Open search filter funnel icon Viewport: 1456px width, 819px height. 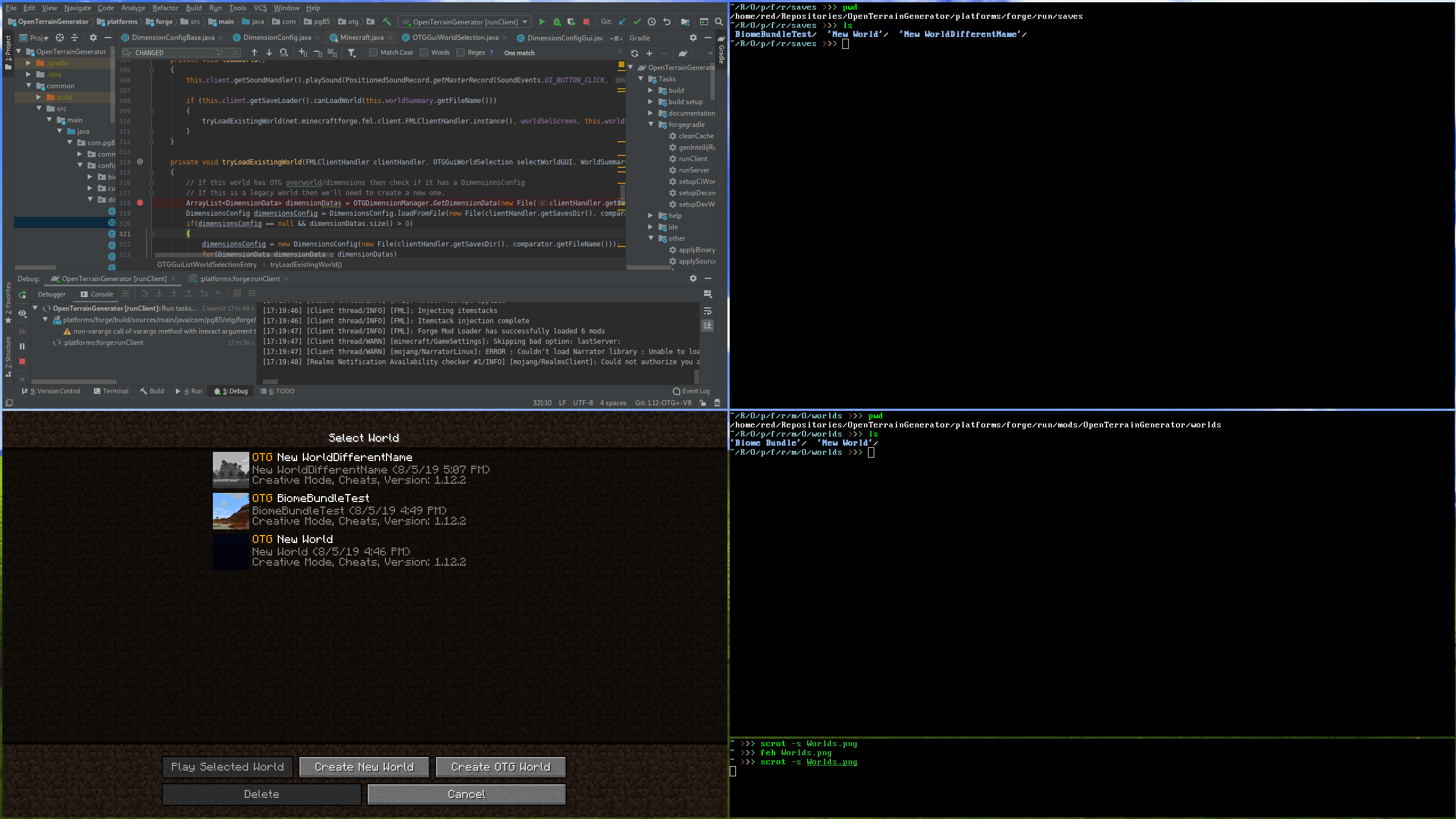click(x=352, y=52)
